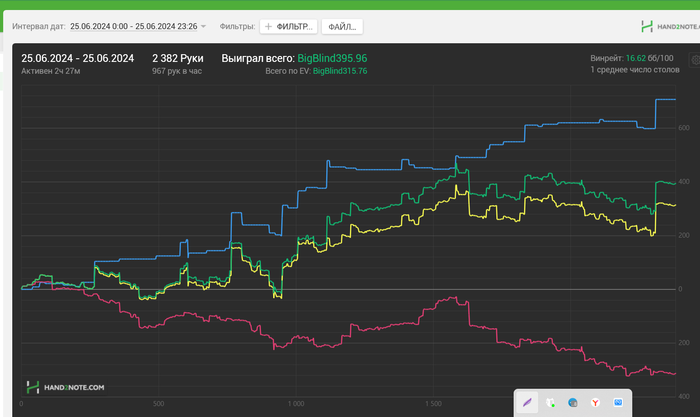Click the Hand2Note logo in header
700x417 pixels.
(x=670, y=27)
